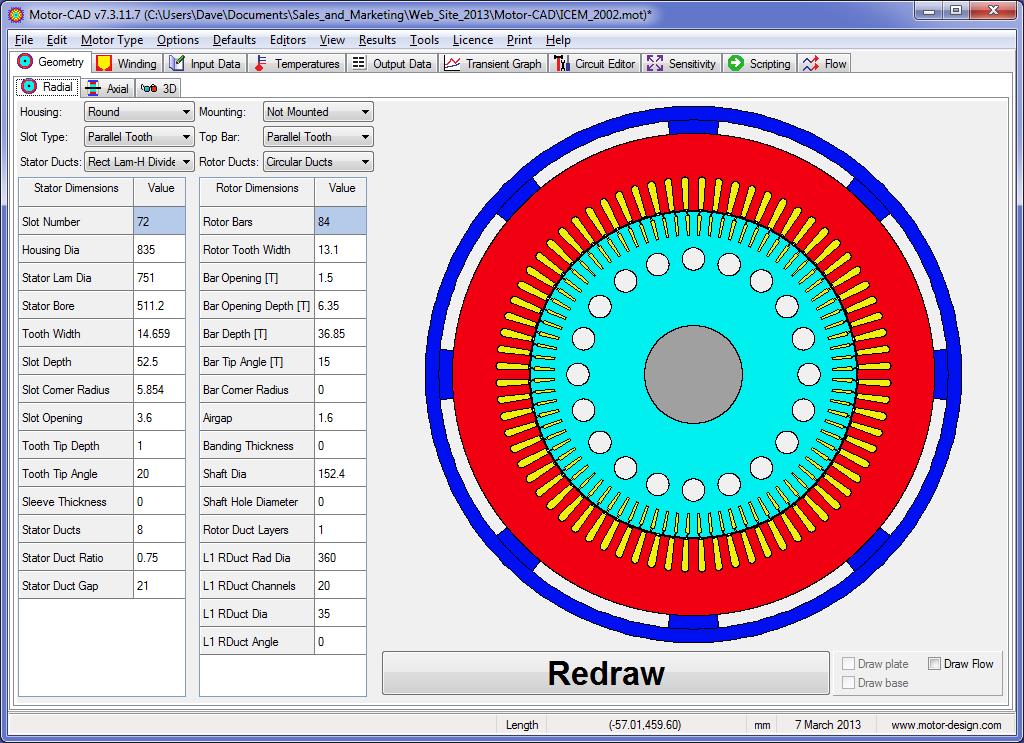Click the Circuit Editor icon

pos(561,63)
